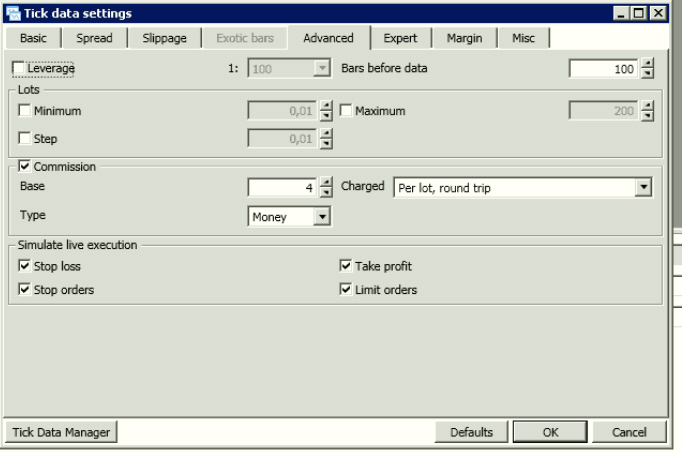Decrease the commission Base value
Screen dimensions: 682x453
(326, 193)
